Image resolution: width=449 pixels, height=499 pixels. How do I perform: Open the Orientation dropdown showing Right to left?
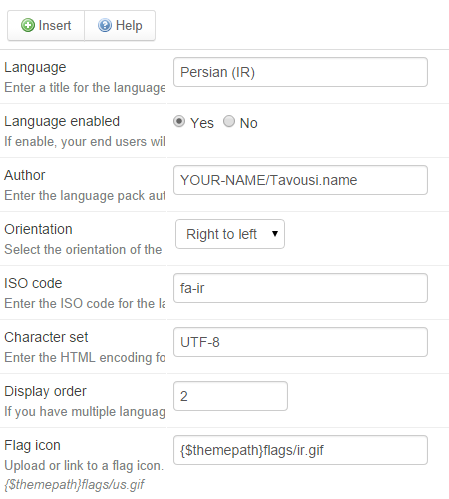pyautogui.click(x=230, y=234)
